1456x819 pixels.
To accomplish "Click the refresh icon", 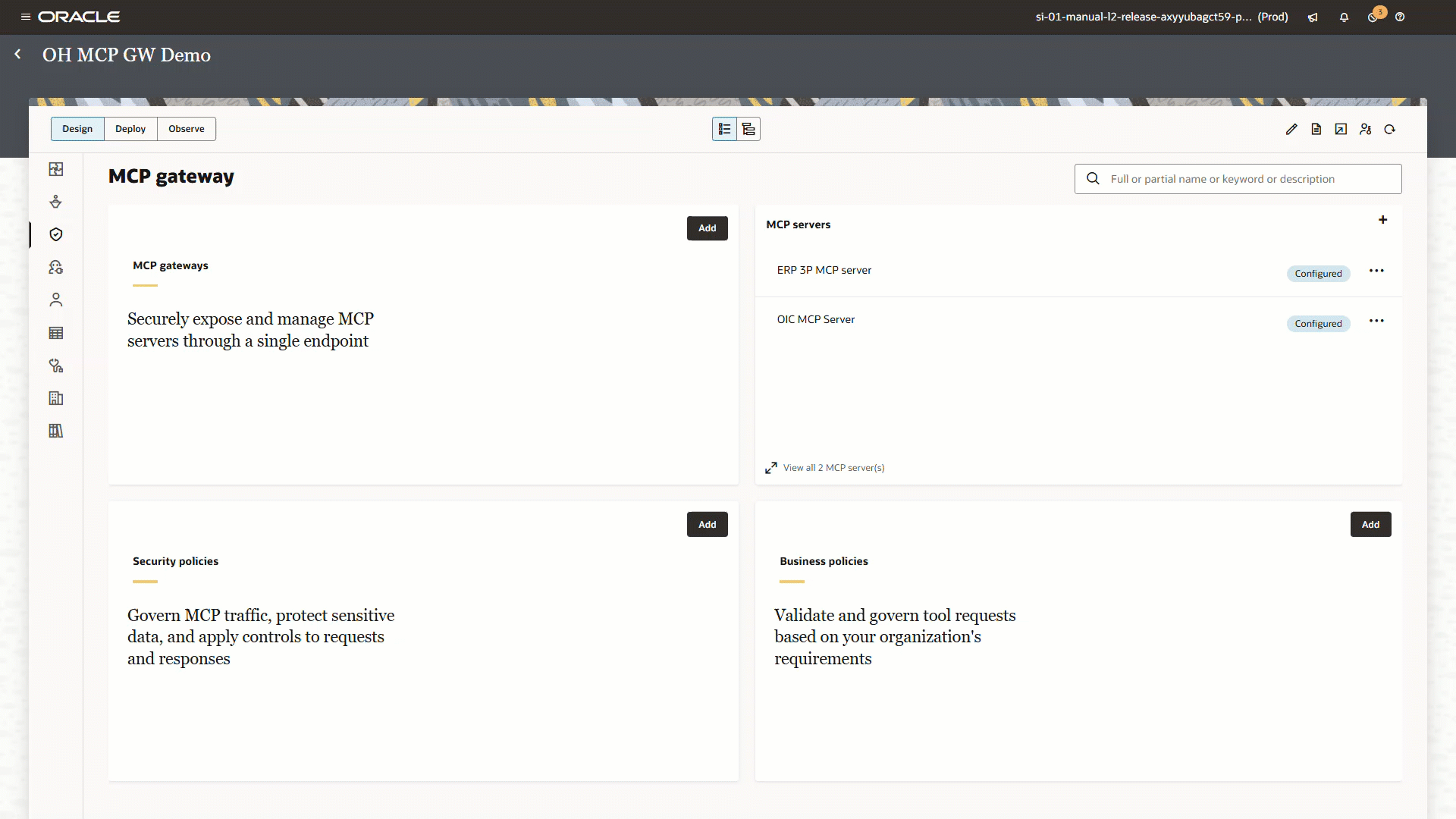I will pyautogui.click(x=1390, y=130).
